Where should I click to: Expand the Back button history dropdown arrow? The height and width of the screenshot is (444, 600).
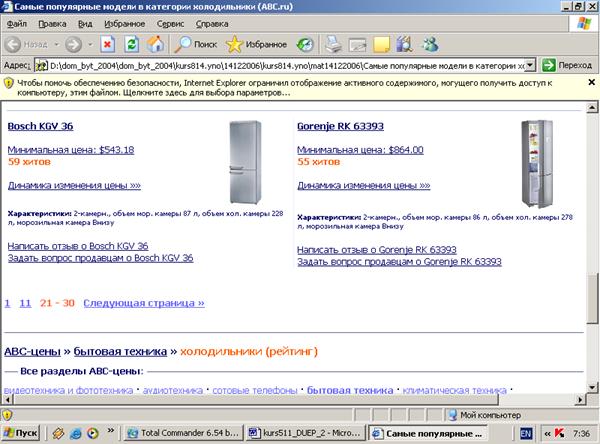click(x=54, y=44)
